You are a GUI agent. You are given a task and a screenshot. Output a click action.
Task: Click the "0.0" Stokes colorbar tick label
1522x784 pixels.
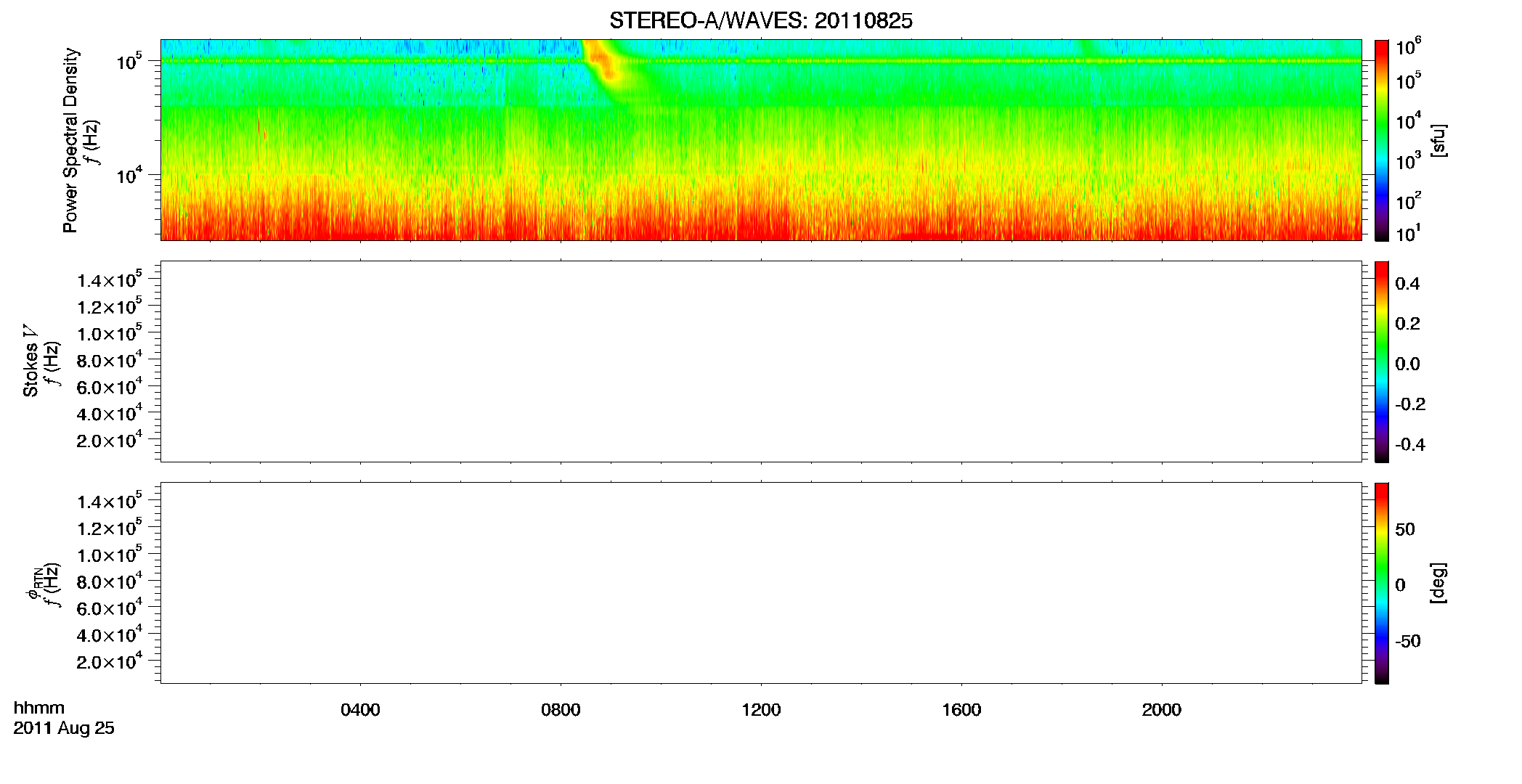pyautogui.click(x=1407, y=364)
